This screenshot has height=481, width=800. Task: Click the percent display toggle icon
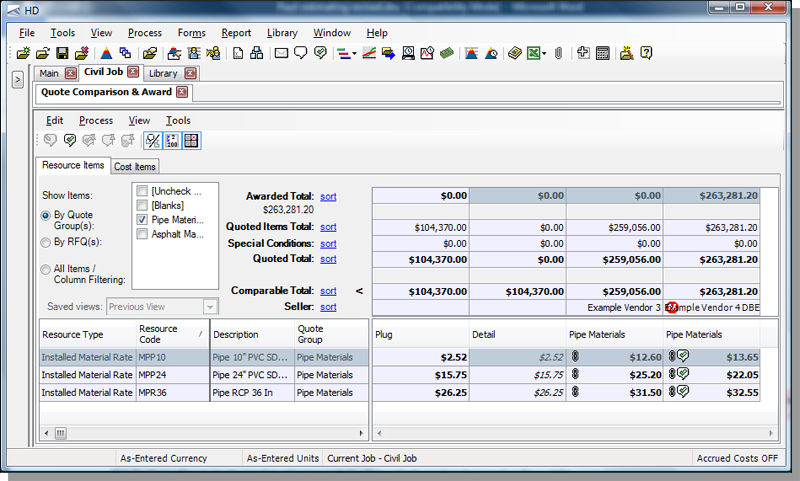coord(153,141)
